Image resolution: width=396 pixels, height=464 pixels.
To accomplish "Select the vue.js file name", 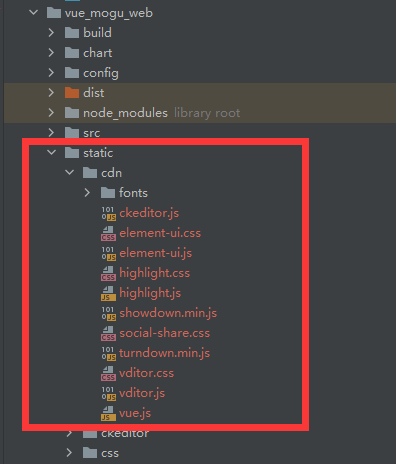I will (x=135, y=413).
